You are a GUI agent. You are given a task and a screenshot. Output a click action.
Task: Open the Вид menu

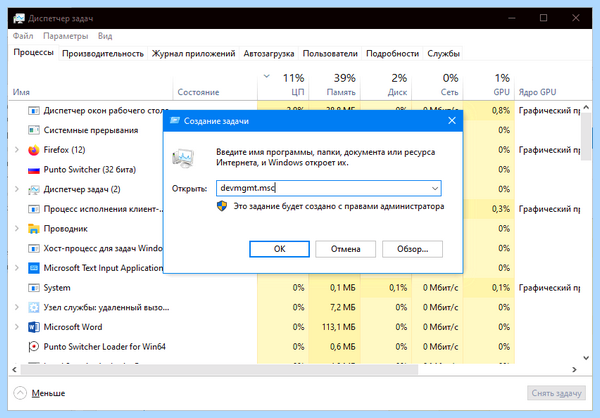[105, 36]
